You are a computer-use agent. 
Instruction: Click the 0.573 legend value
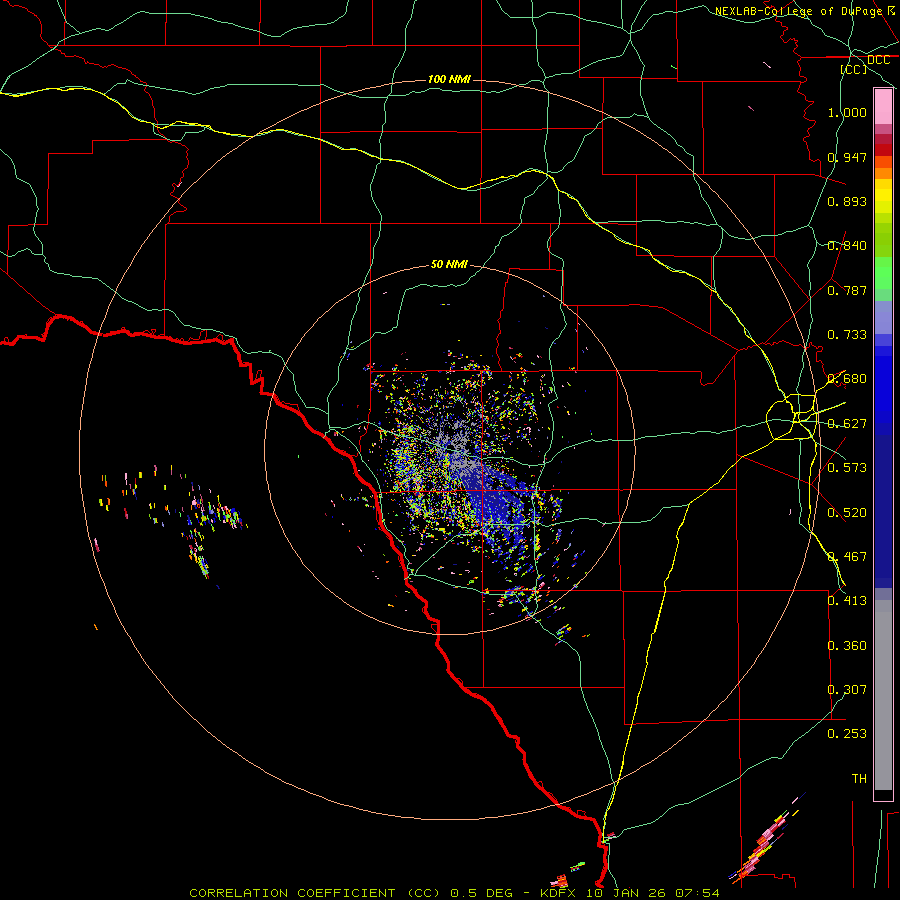[847, 468]
